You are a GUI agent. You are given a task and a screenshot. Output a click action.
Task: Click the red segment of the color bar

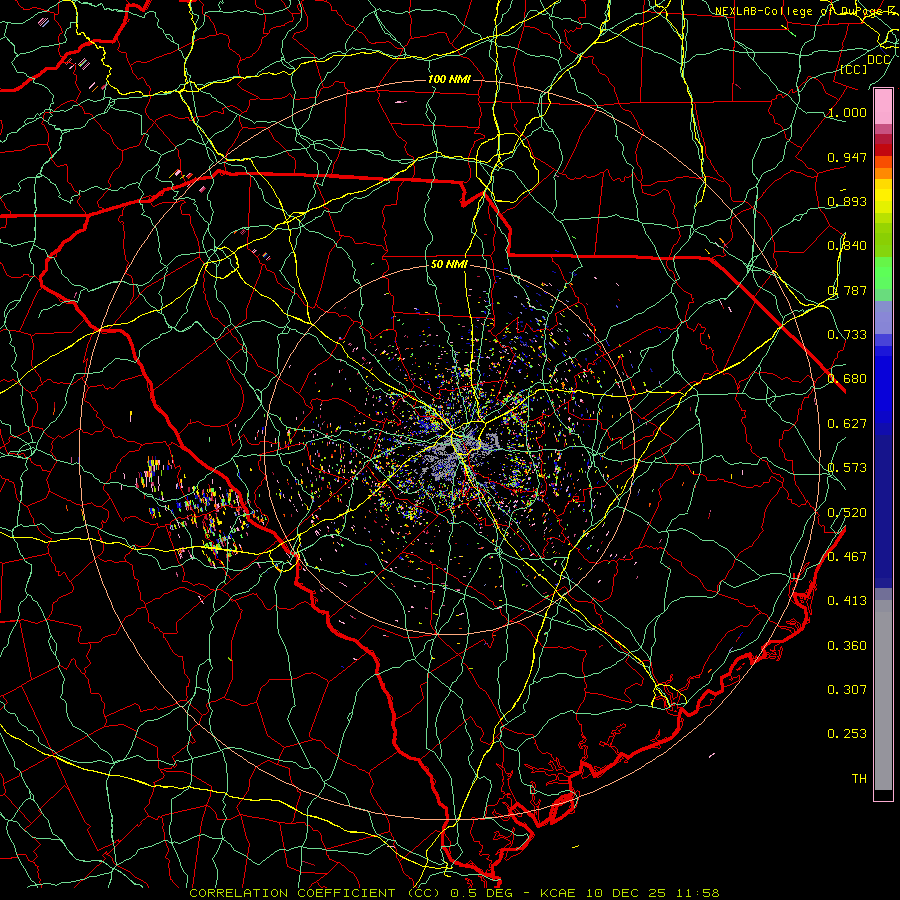[x=883, y=150]
